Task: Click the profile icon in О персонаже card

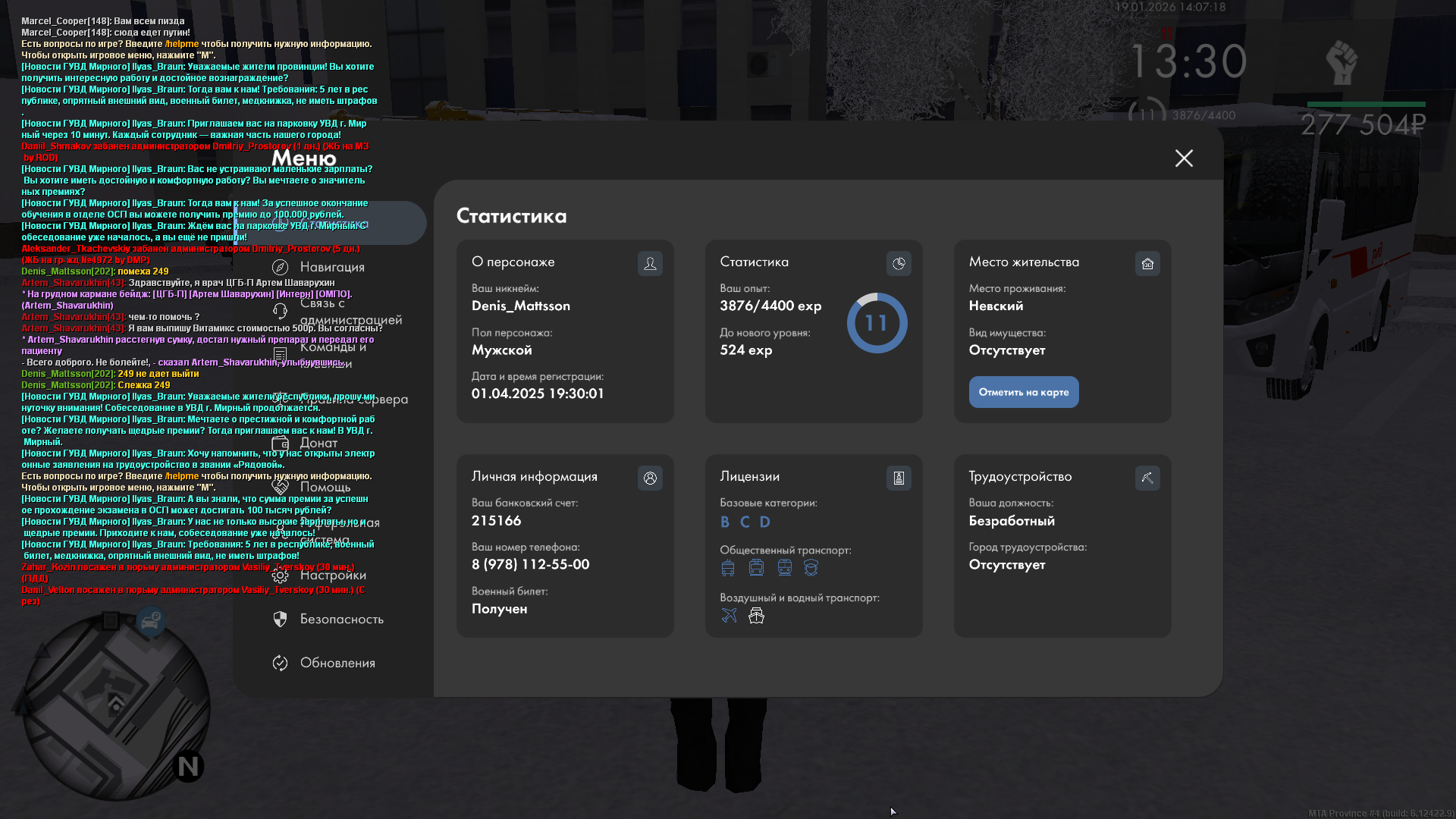Action: tap(650, 263)
